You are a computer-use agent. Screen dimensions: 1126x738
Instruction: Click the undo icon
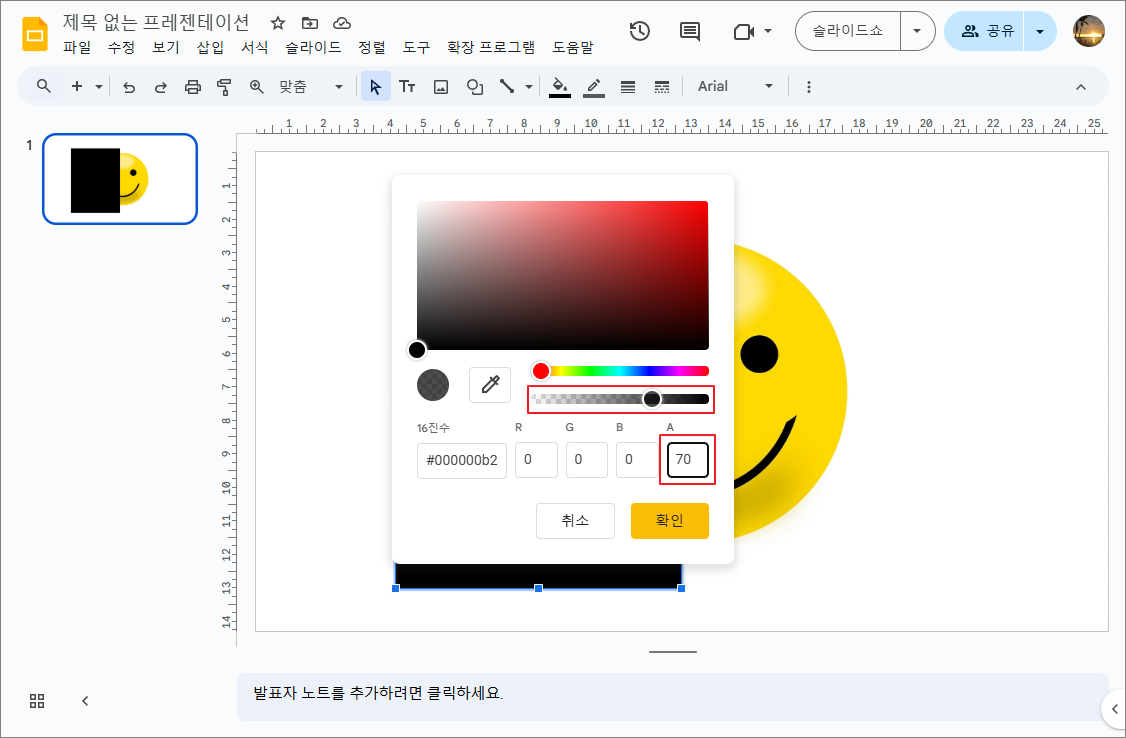[x=129, y=86]
